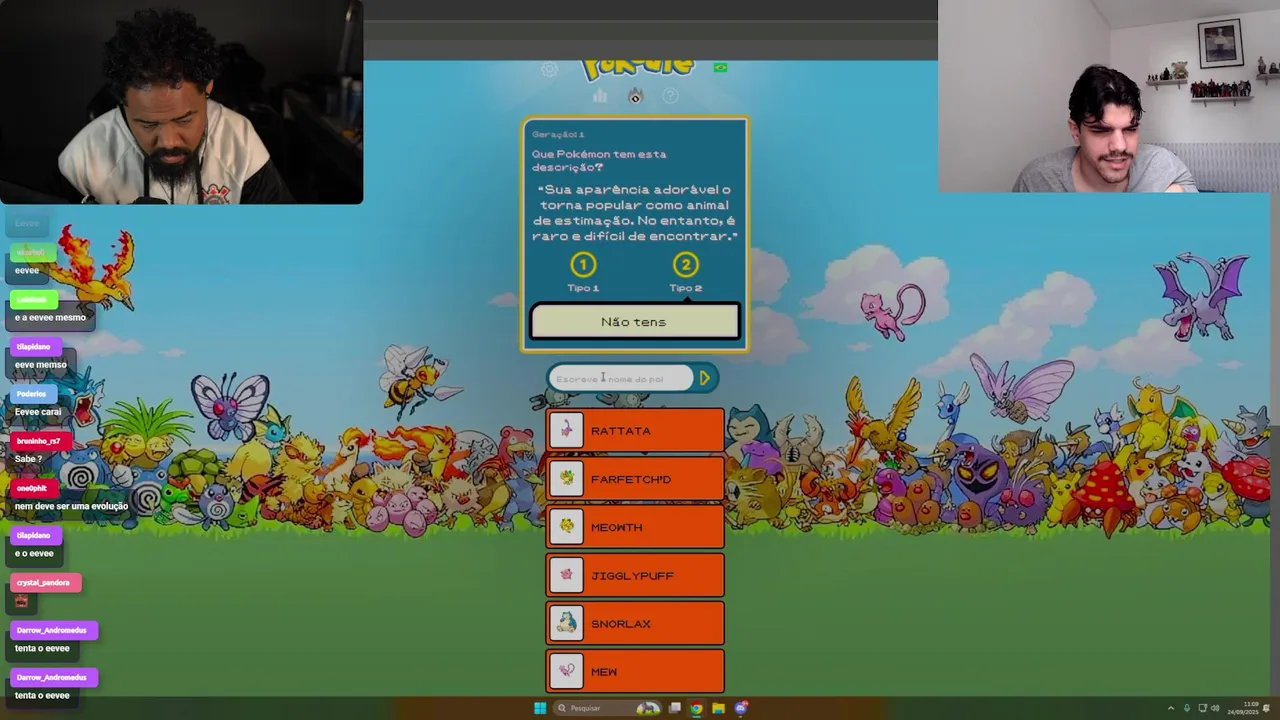
Task: Click chat message 'Sabe ?'
Action: click(28, 459)
